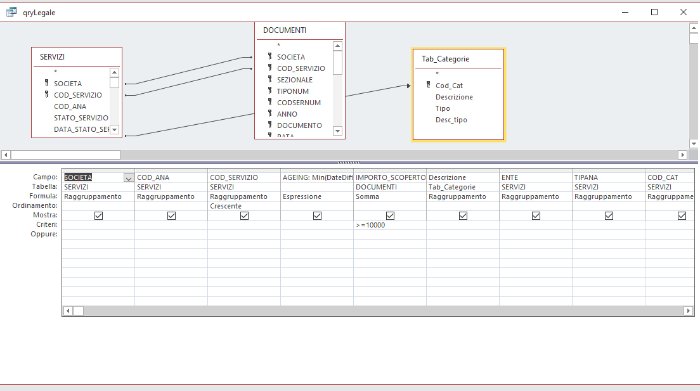The width and height of the screenshot is (700, 391).
Task: Click the Descrizione field in Tab_Categorie
Action: [454, 97]
